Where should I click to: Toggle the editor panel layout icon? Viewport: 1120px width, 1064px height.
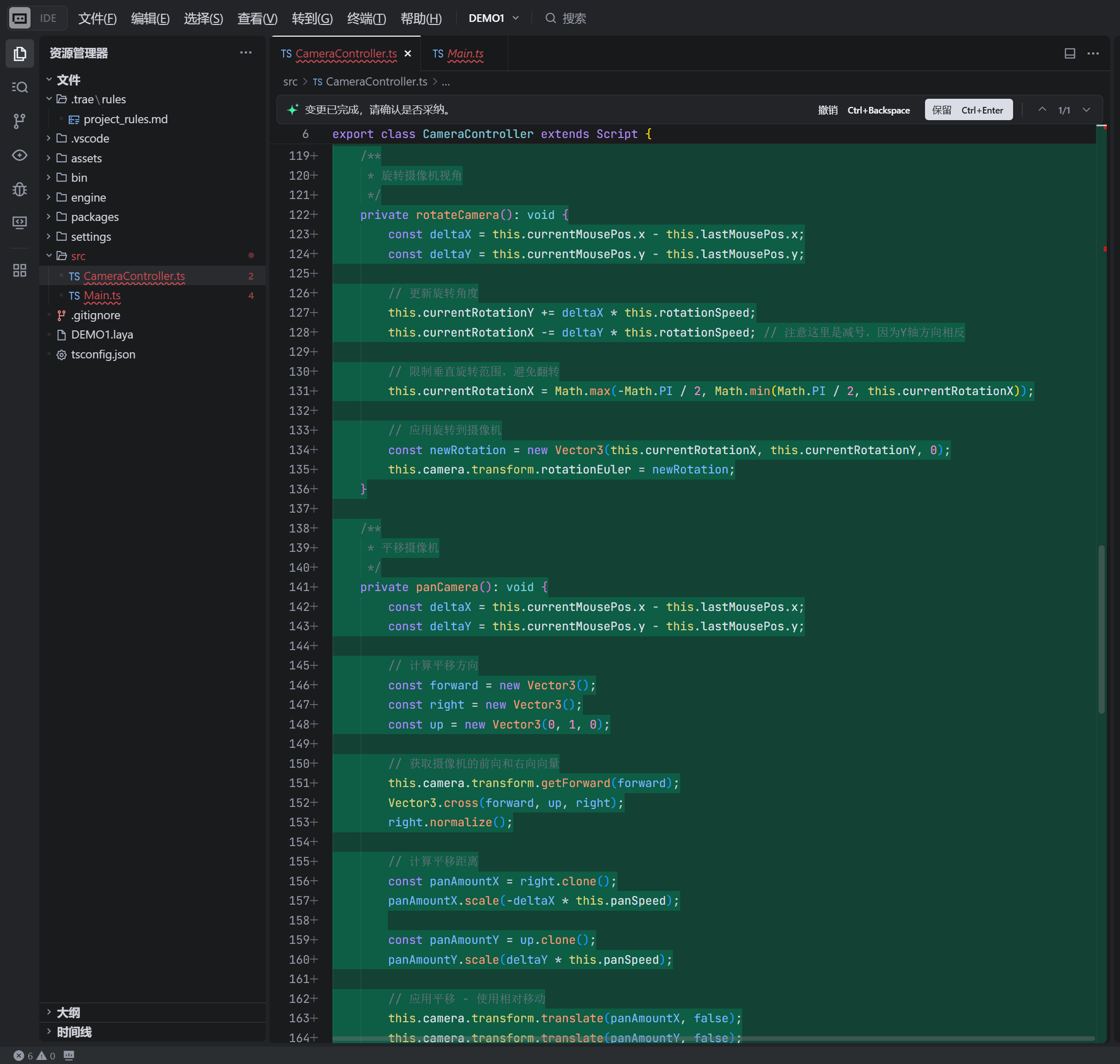coord(1070,53)
